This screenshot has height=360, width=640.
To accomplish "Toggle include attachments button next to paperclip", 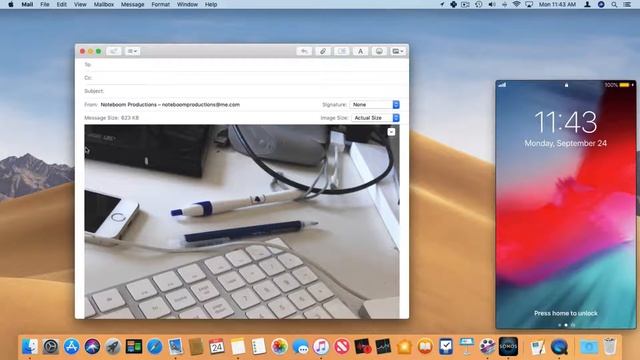I will [x=342, y=51].
